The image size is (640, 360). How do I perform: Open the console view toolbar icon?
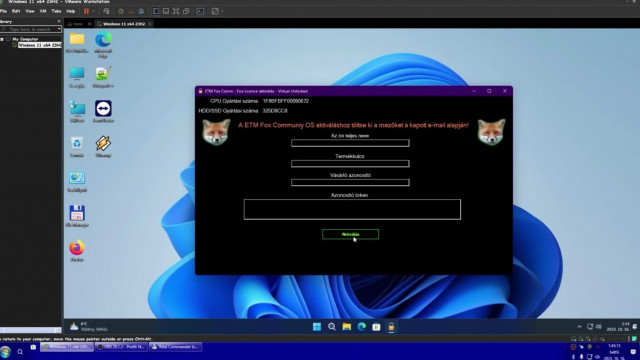click(200, 11)
